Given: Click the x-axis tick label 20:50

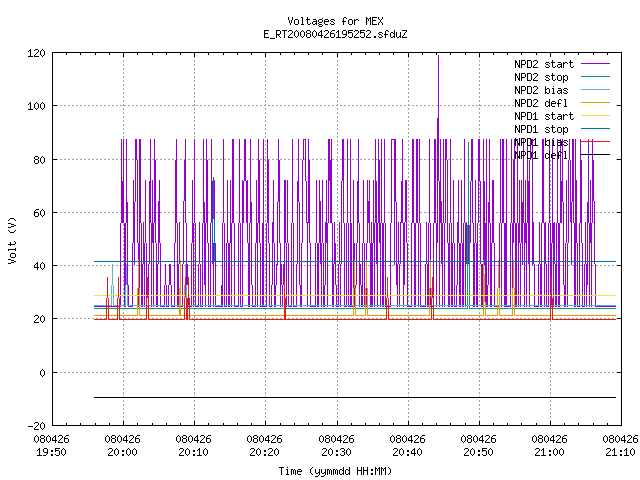Looking at the screenshot, I should pyautogui.click(x=478, y=452).
